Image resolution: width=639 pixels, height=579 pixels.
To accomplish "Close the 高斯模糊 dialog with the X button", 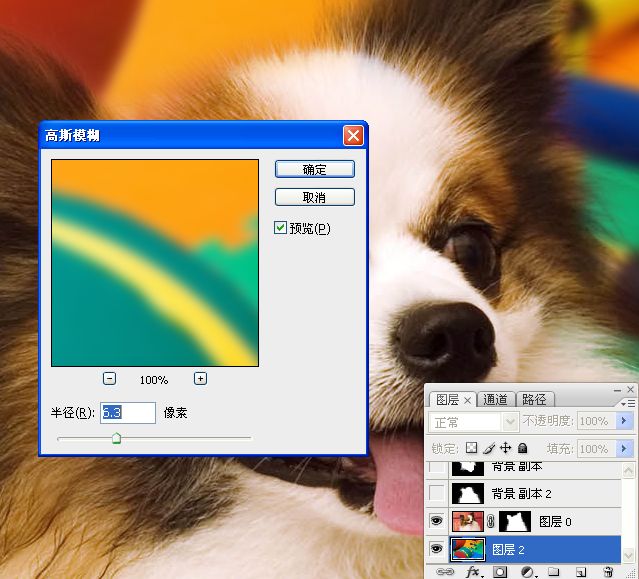I will click(353, 135).
